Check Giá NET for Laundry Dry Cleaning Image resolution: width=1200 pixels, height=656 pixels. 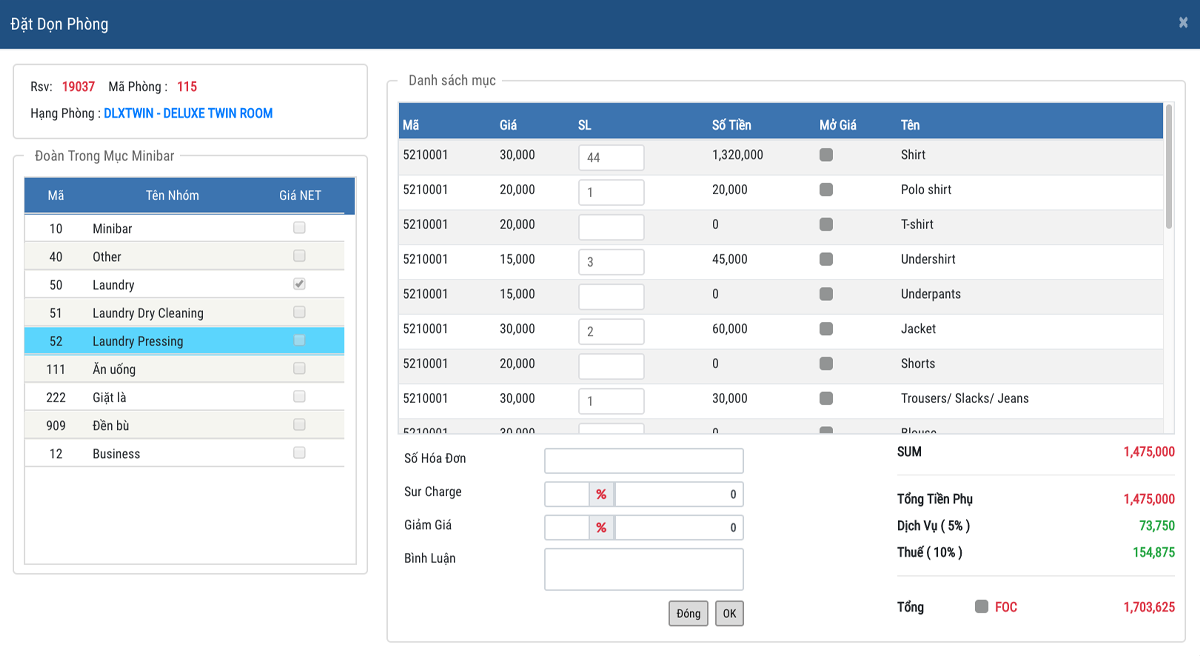click(299, 312)
